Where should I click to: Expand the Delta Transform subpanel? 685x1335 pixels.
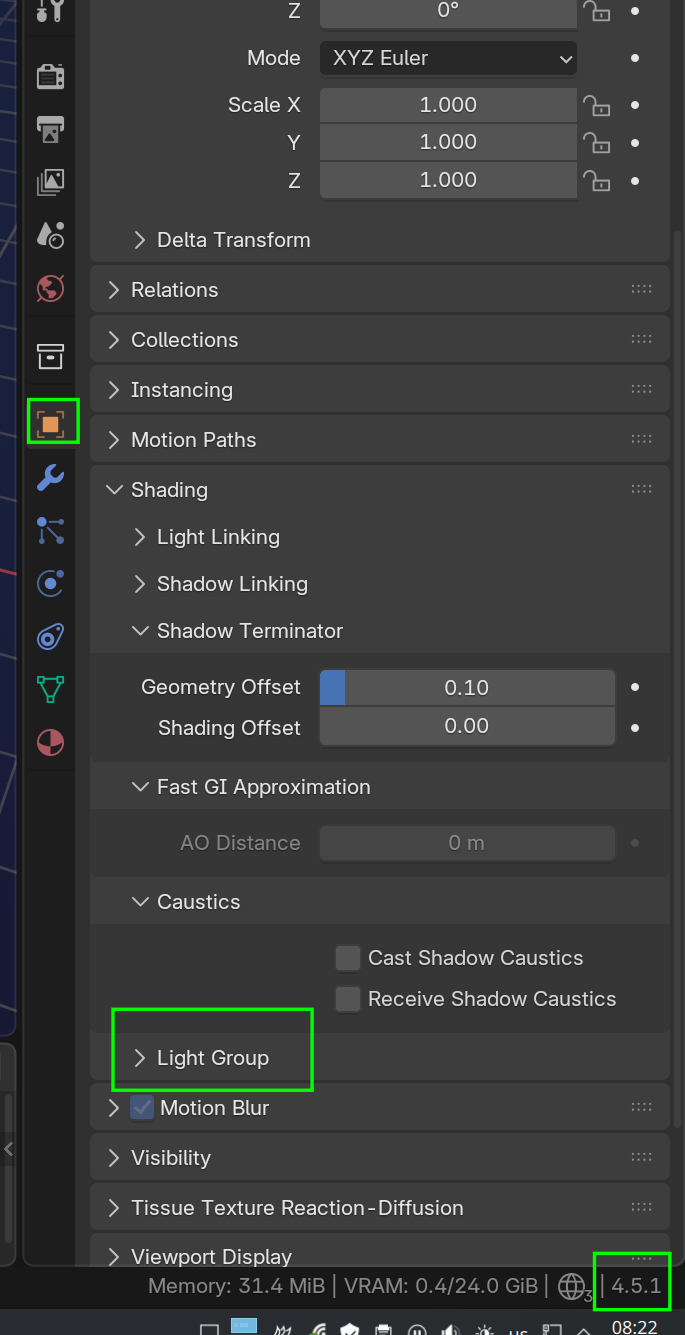click(232, 240)
